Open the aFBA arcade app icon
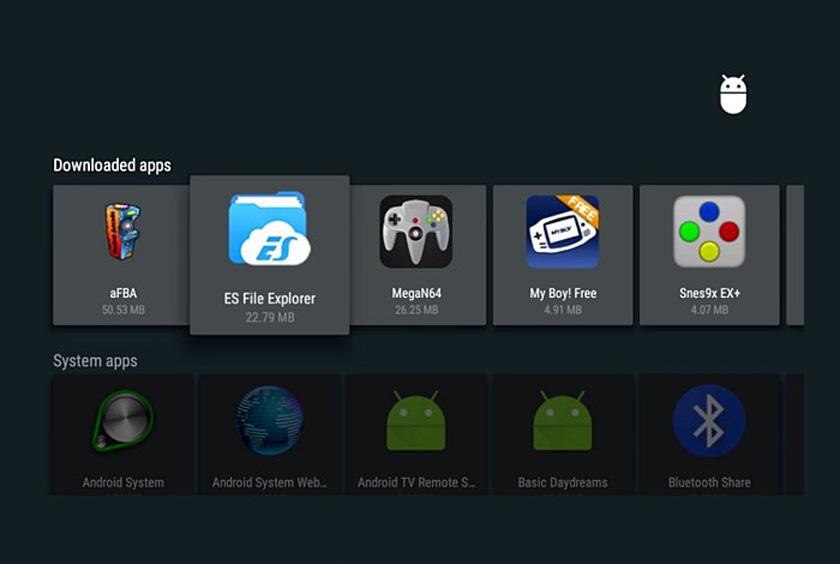840x564 pixels. point(123,231)
